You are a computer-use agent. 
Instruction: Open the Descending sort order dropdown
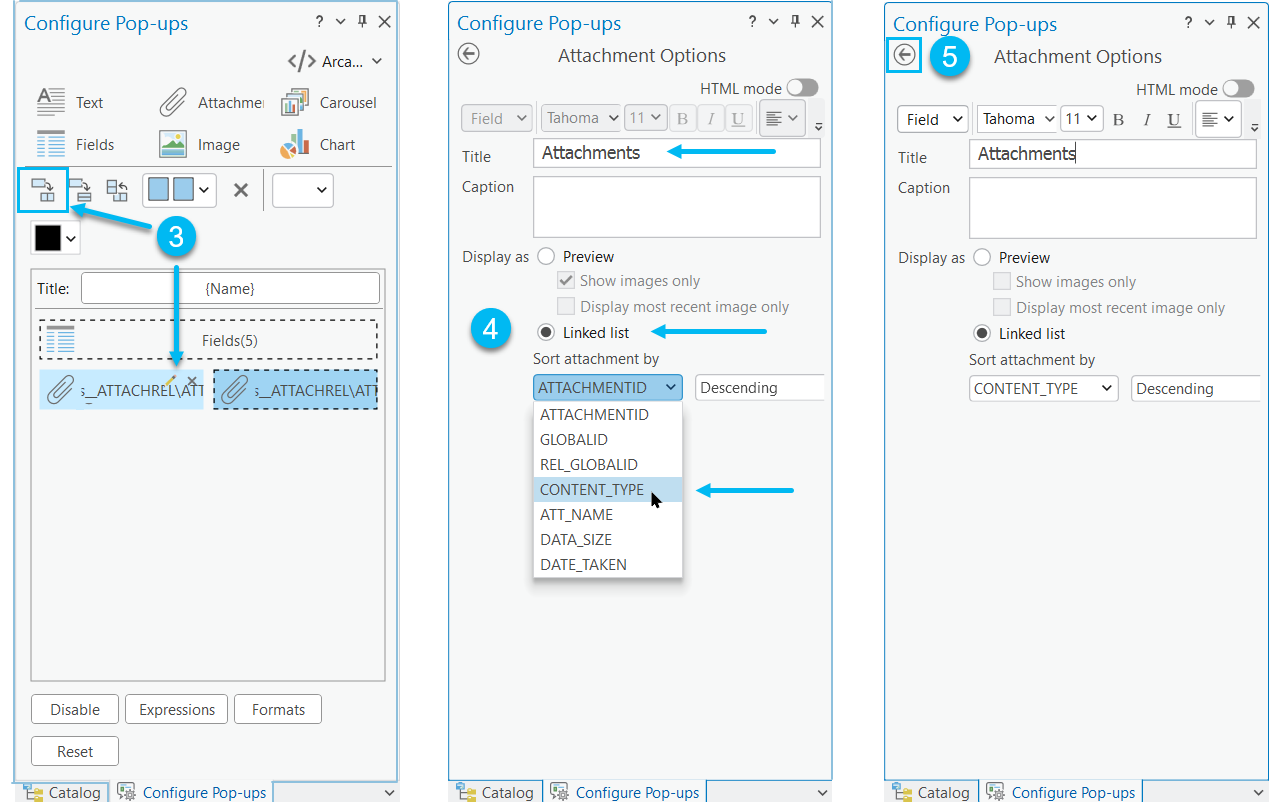[759, 387]
